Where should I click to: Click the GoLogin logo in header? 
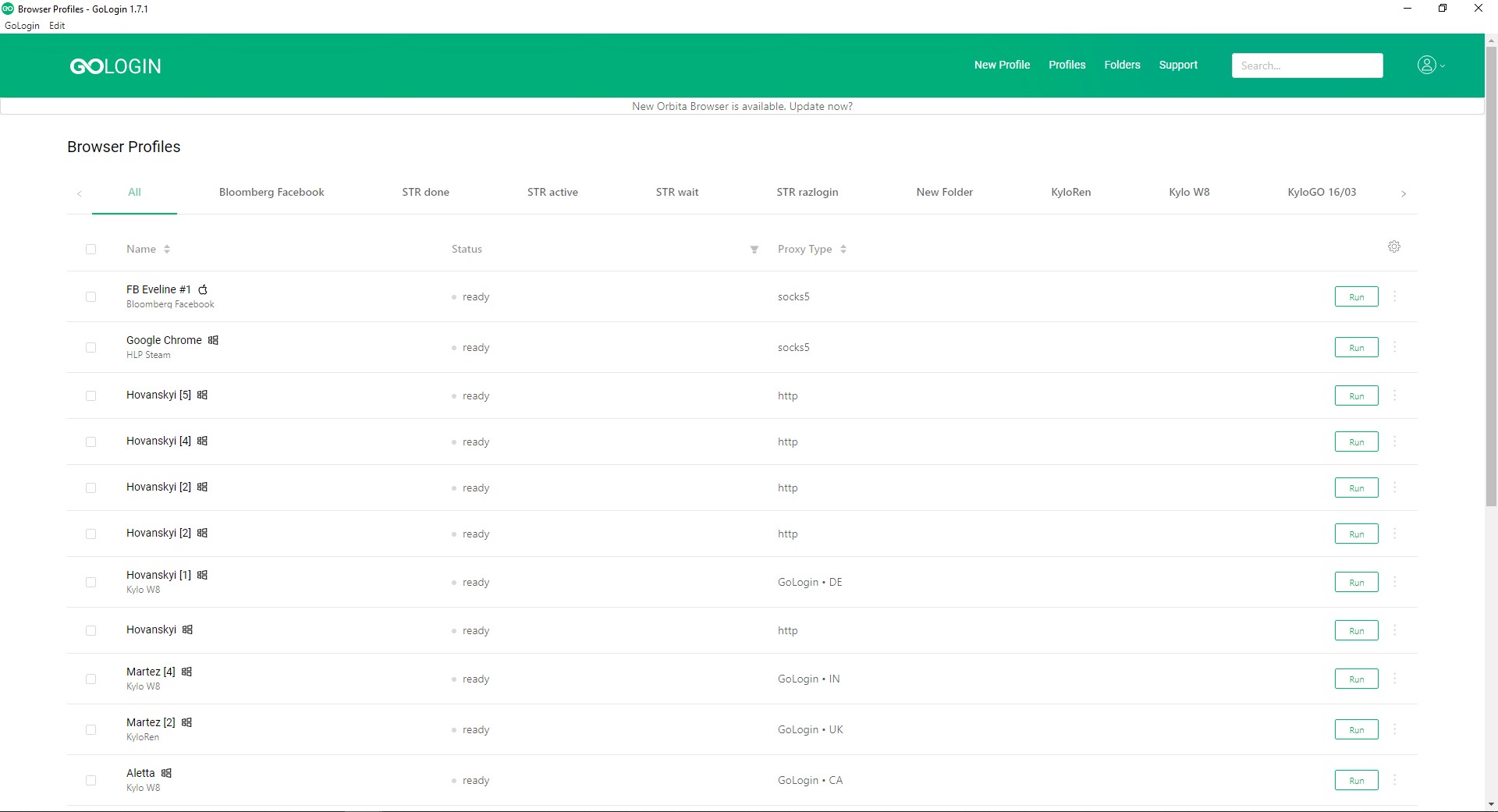pyautogui.click(x=115, y=66)
